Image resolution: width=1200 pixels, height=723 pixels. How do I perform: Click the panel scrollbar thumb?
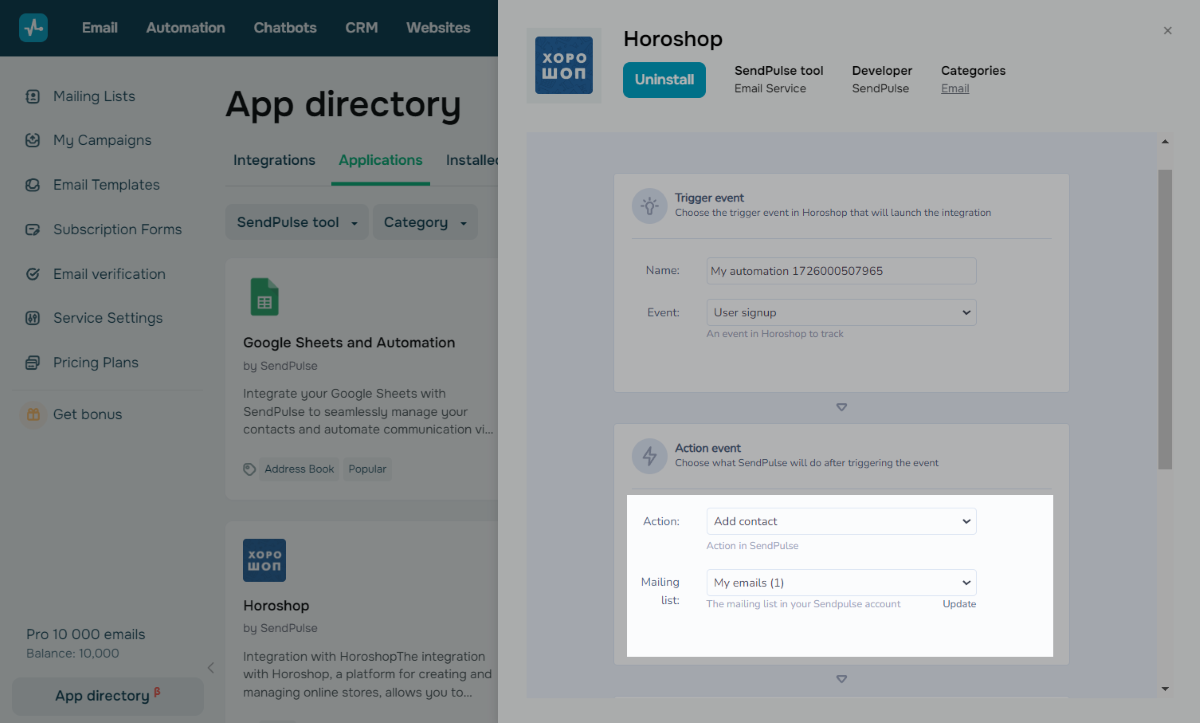(1165, 318)
